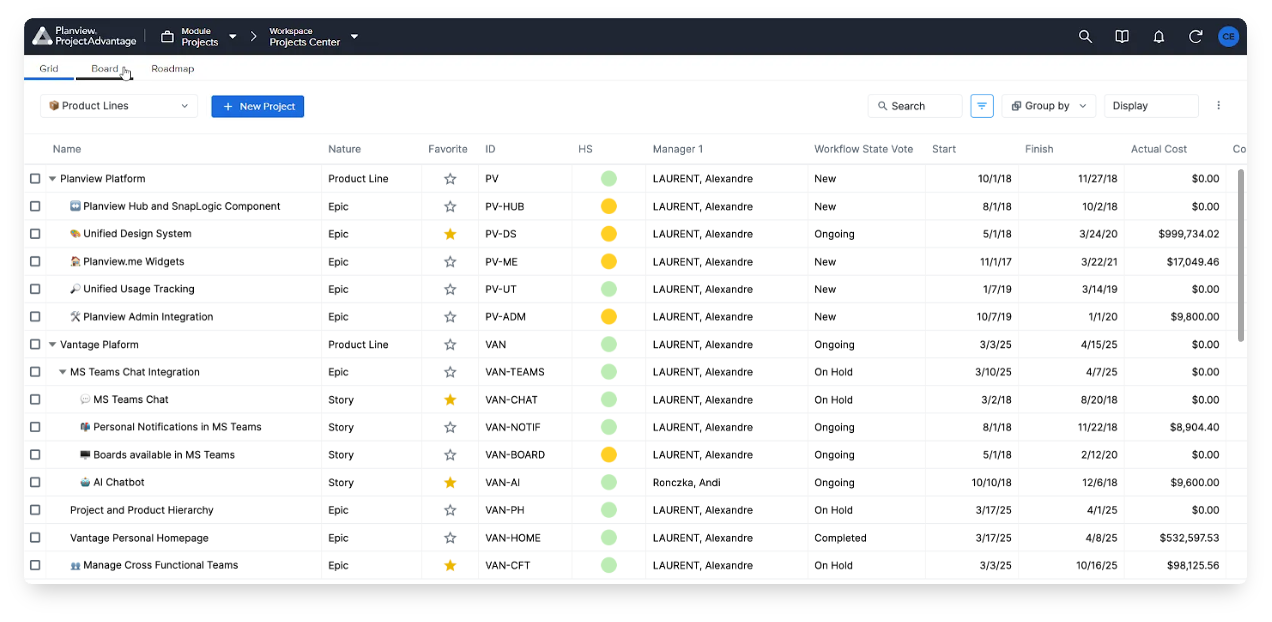Switch to the Roadmap tab
This screenshot has height=622, width=1272.
point(173,69)
